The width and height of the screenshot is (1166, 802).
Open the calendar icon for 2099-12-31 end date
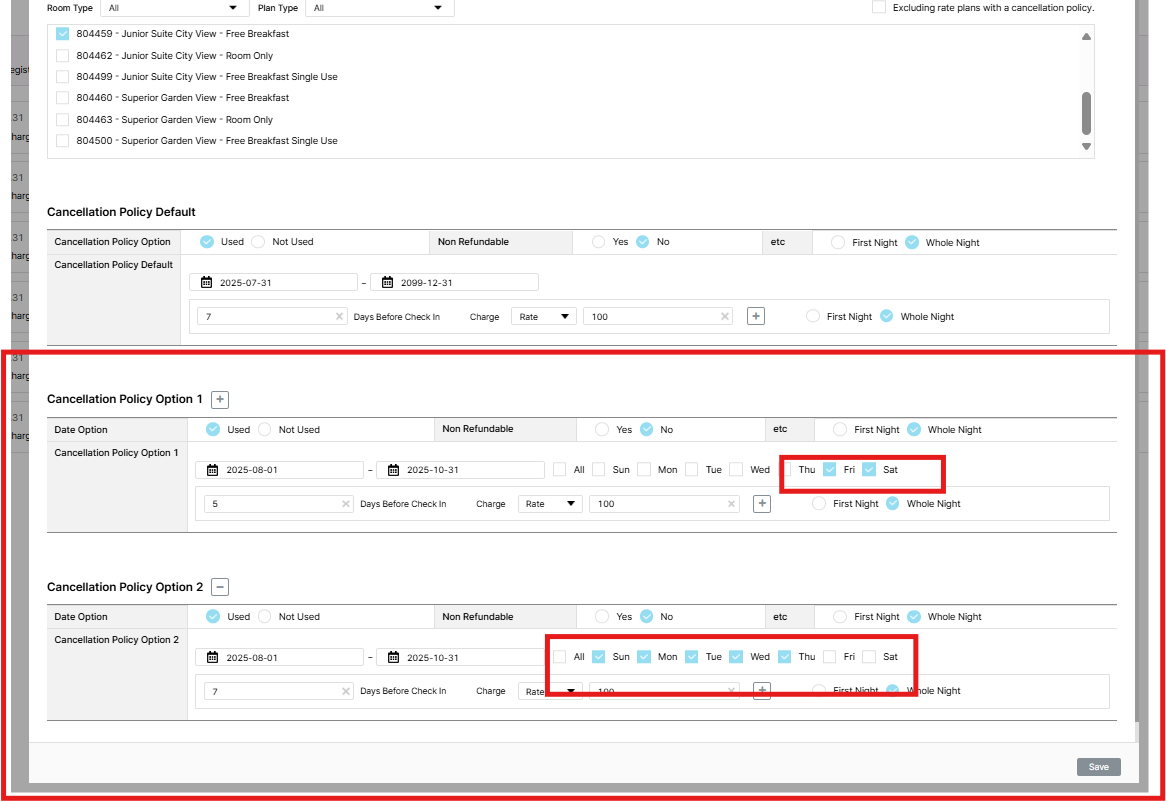387,282
